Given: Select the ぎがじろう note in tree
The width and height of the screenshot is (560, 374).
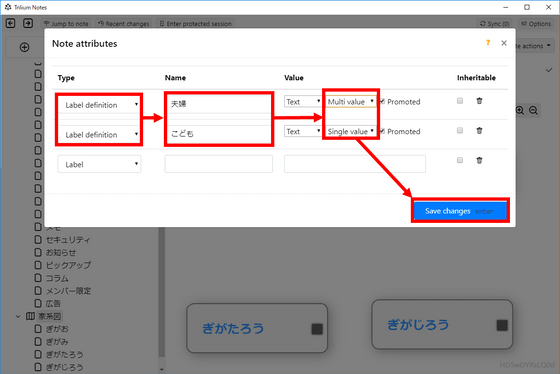Looking at the screenshot, I should point(64,367).
